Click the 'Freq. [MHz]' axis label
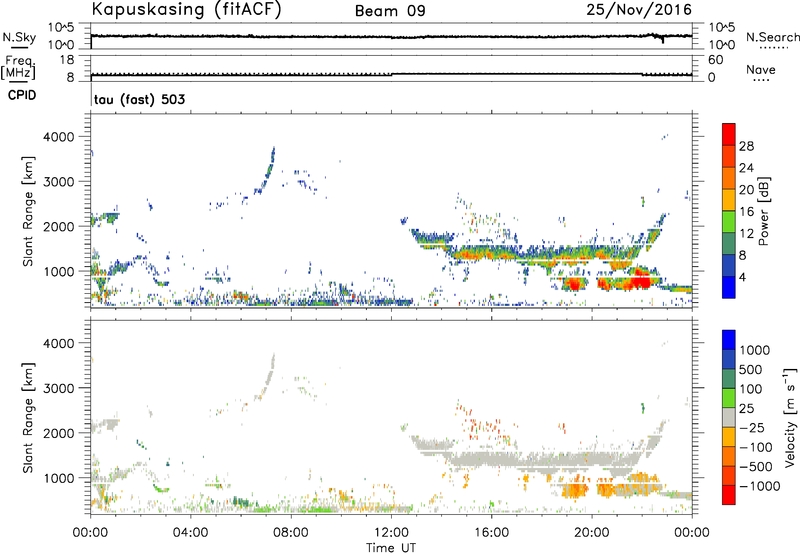The height and width of the screenshot is (554, 800). (x=18, y=67)
